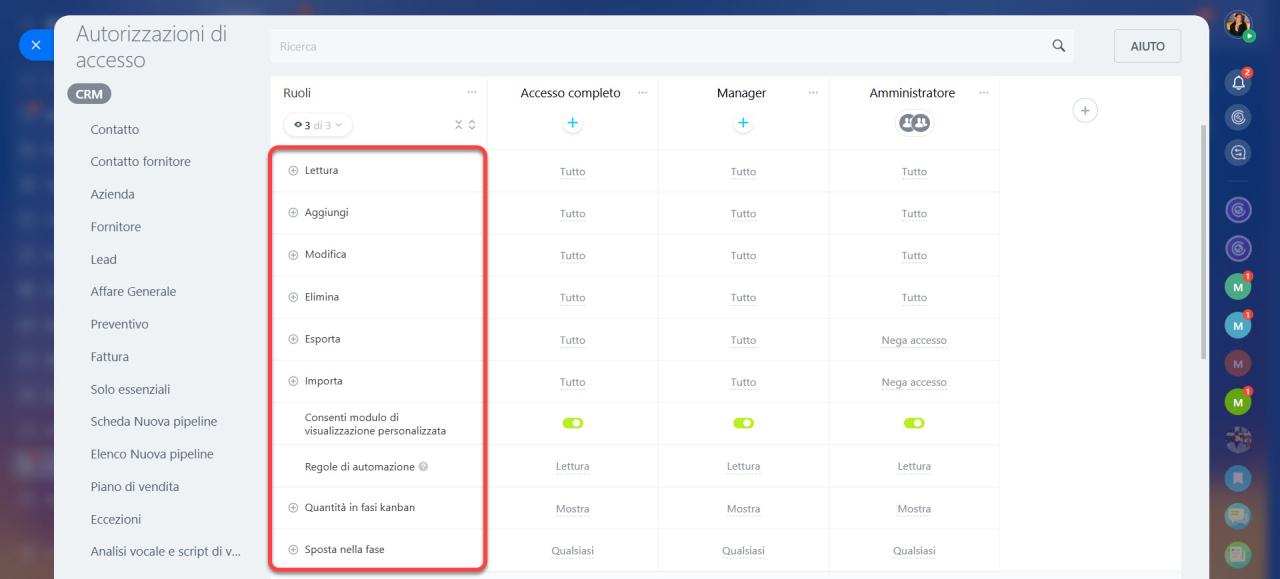Open Amministratore column options menu
Image resolution: width=1280 pixels, height=579 pixels.
tap(983, 92)
